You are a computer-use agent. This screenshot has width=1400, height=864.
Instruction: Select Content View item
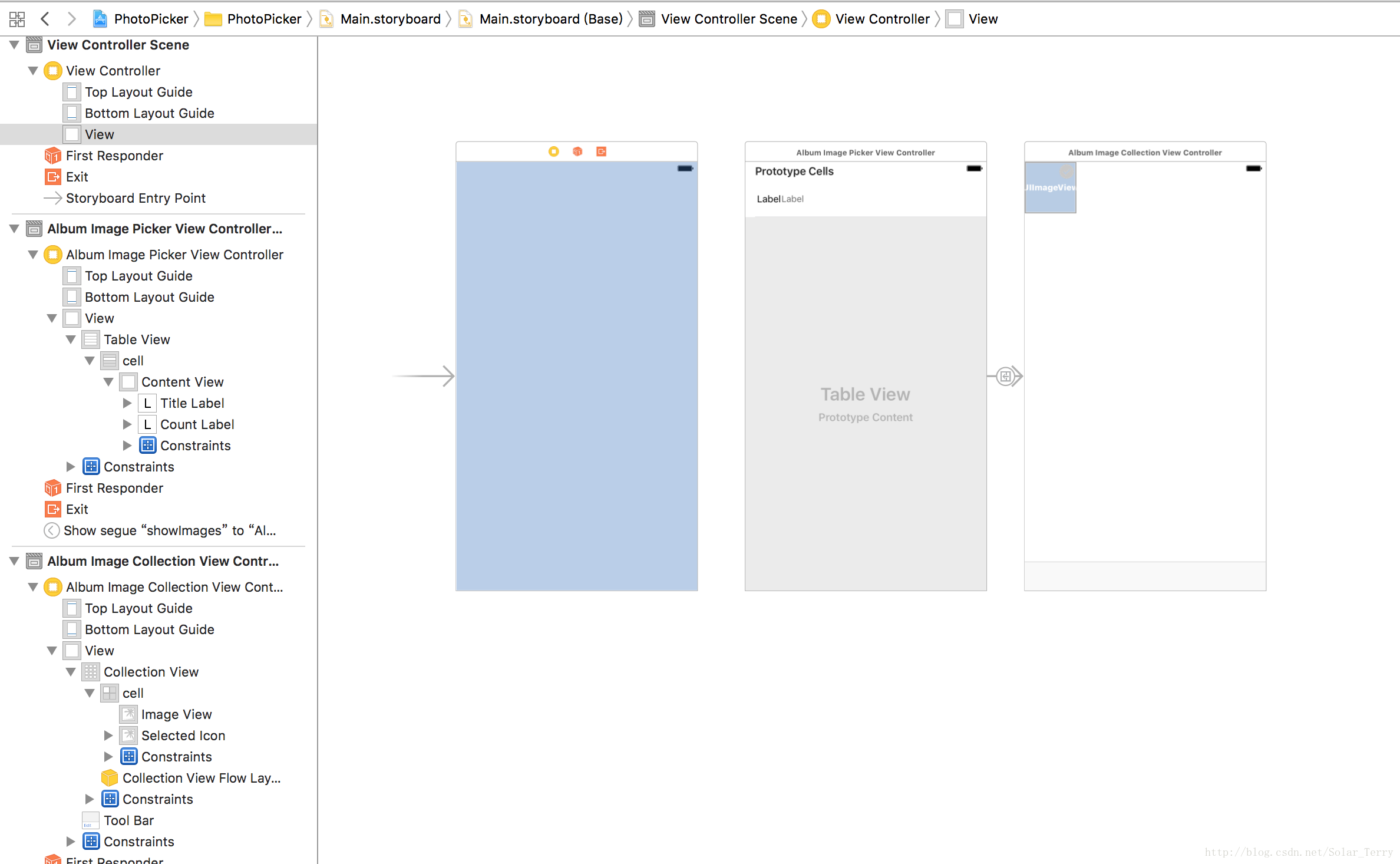[x=173, y=382]
